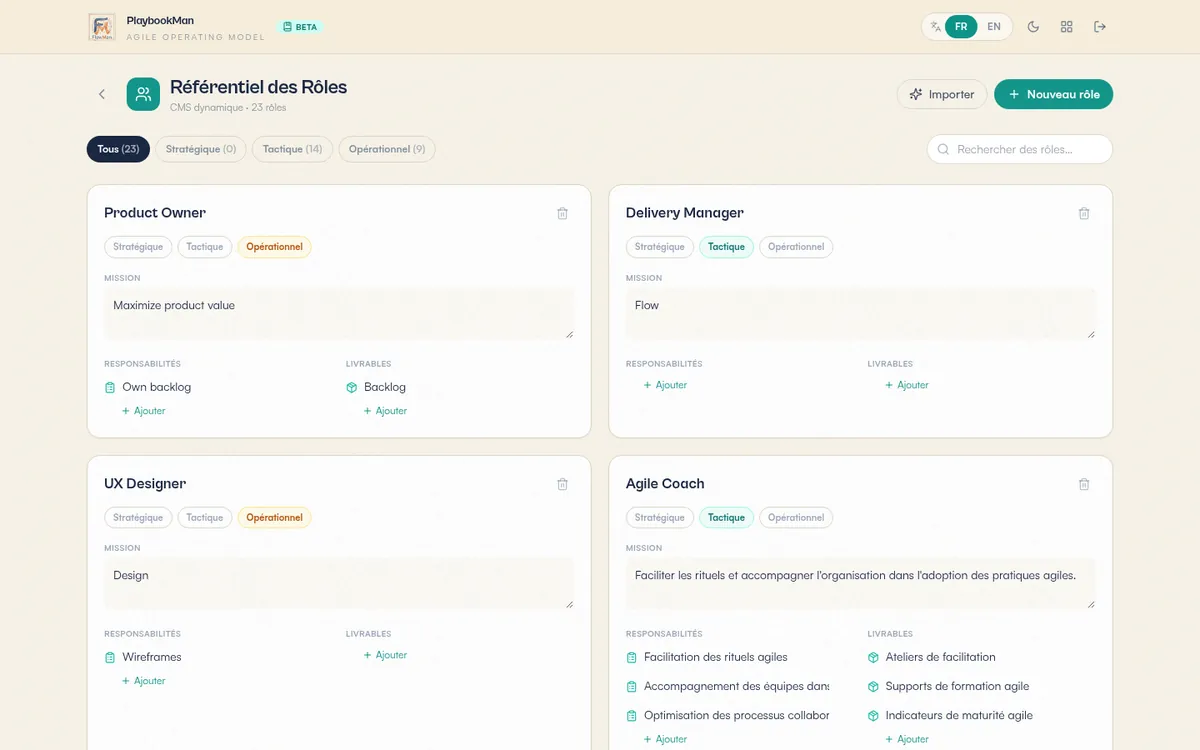Show all roles with Tous filter
The image size is (1200, 750).
coord(119,149)
